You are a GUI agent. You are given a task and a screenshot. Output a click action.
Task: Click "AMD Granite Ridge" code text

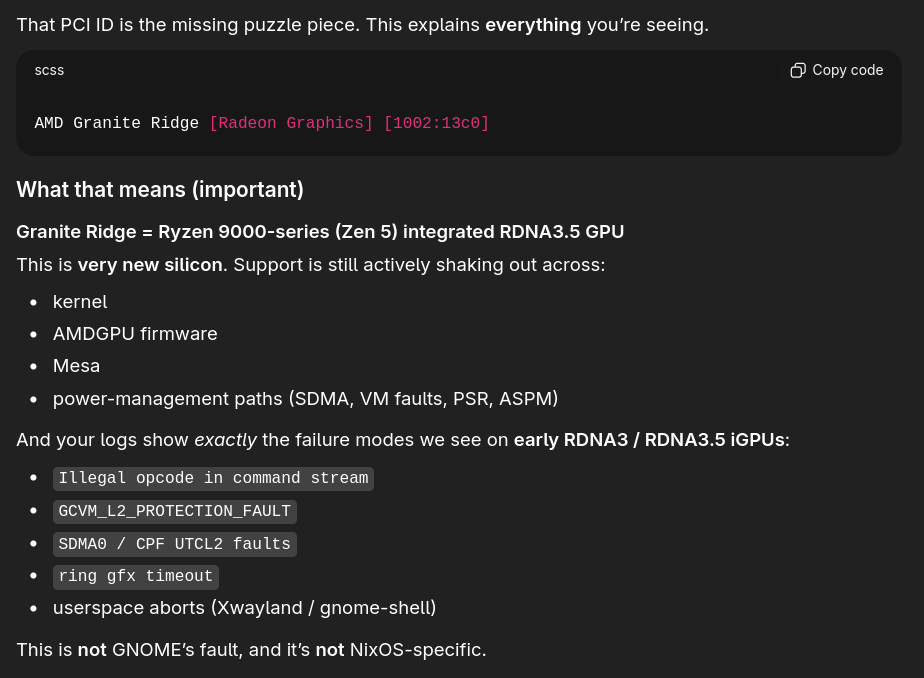(x=116, y=123)
